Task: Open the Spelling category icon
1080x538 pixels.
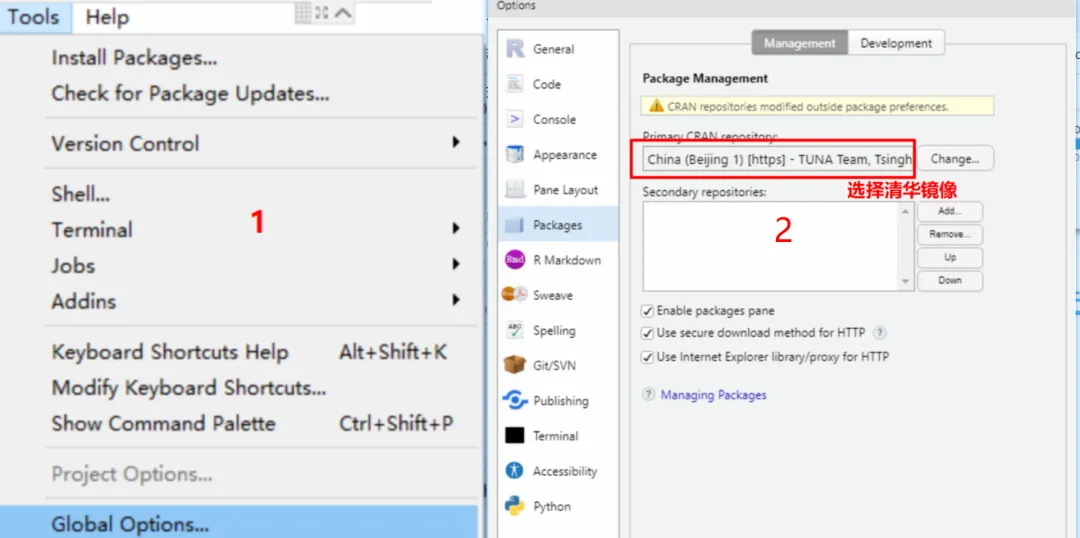Action: coord(515,330)
